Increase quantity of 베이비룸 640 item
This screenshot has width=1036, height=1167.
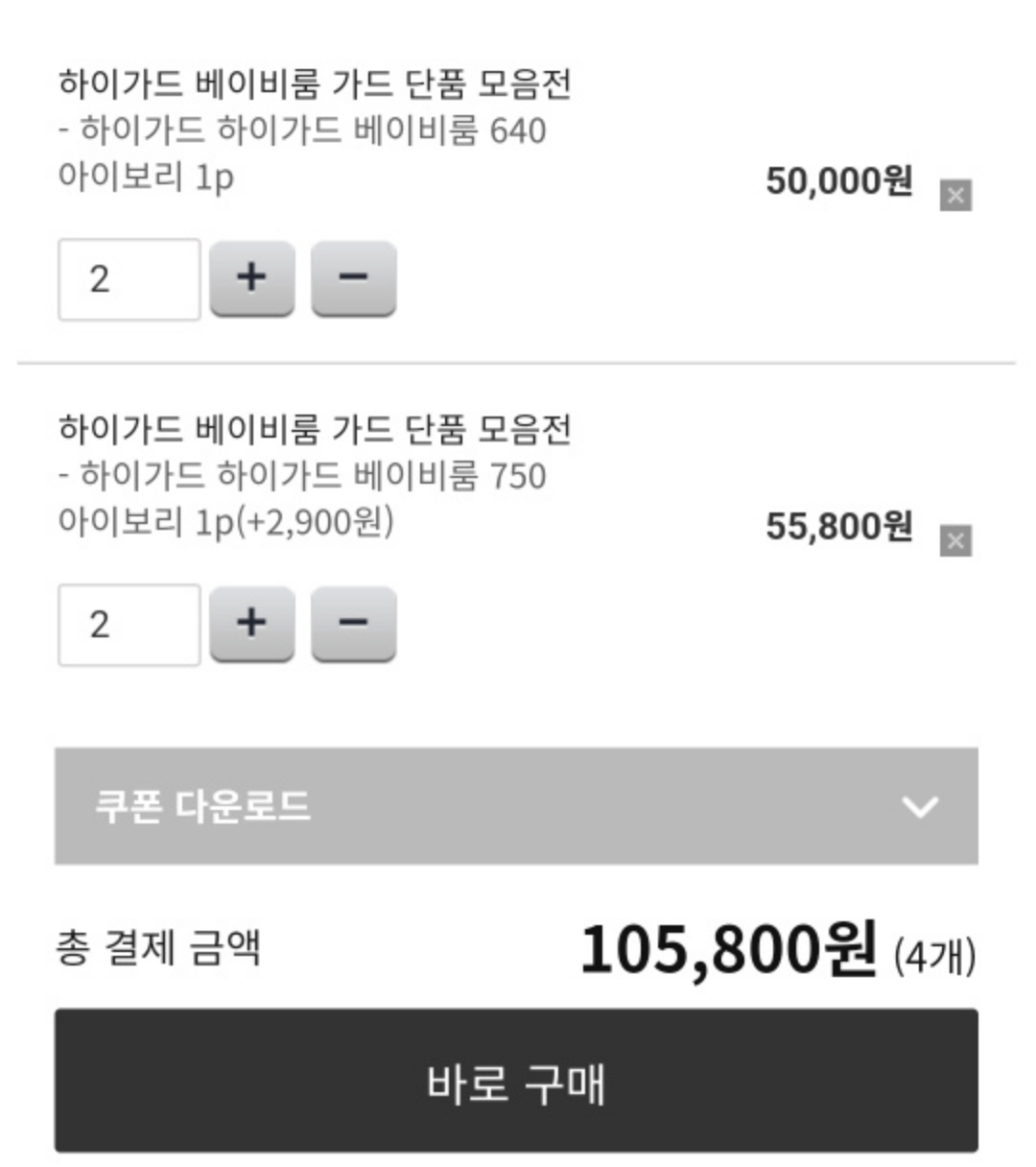(252, 278)
